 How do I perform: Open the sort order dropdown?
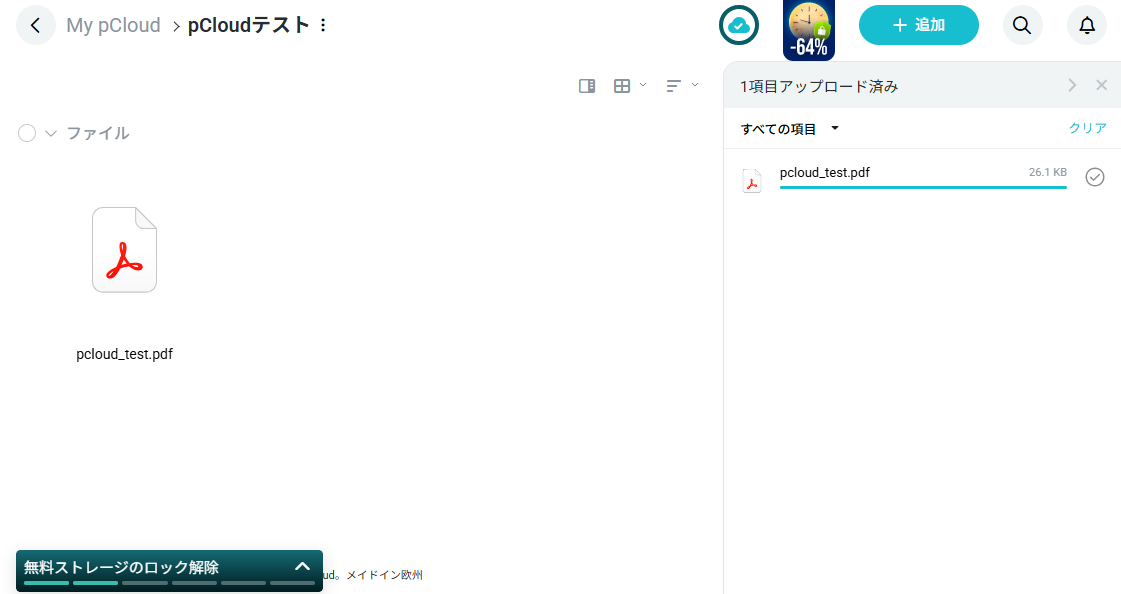pyautogui.click(x=682, y=86)
